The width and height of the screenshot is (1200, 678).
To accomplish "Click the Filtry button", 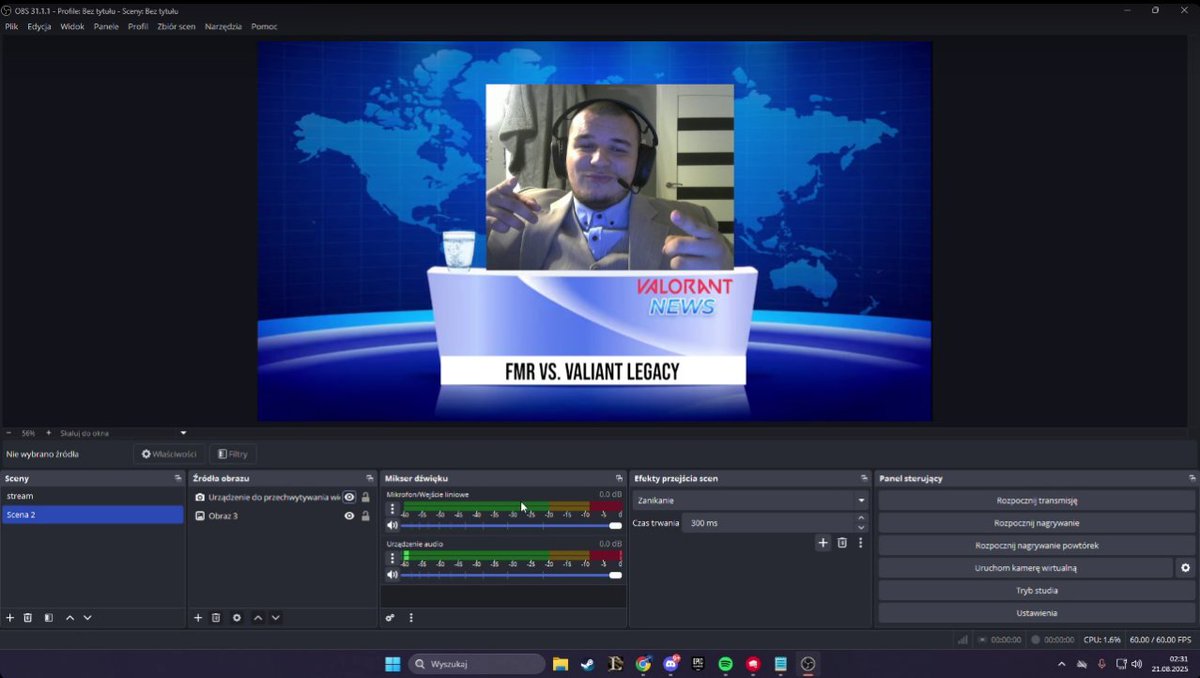I will 233,454.
